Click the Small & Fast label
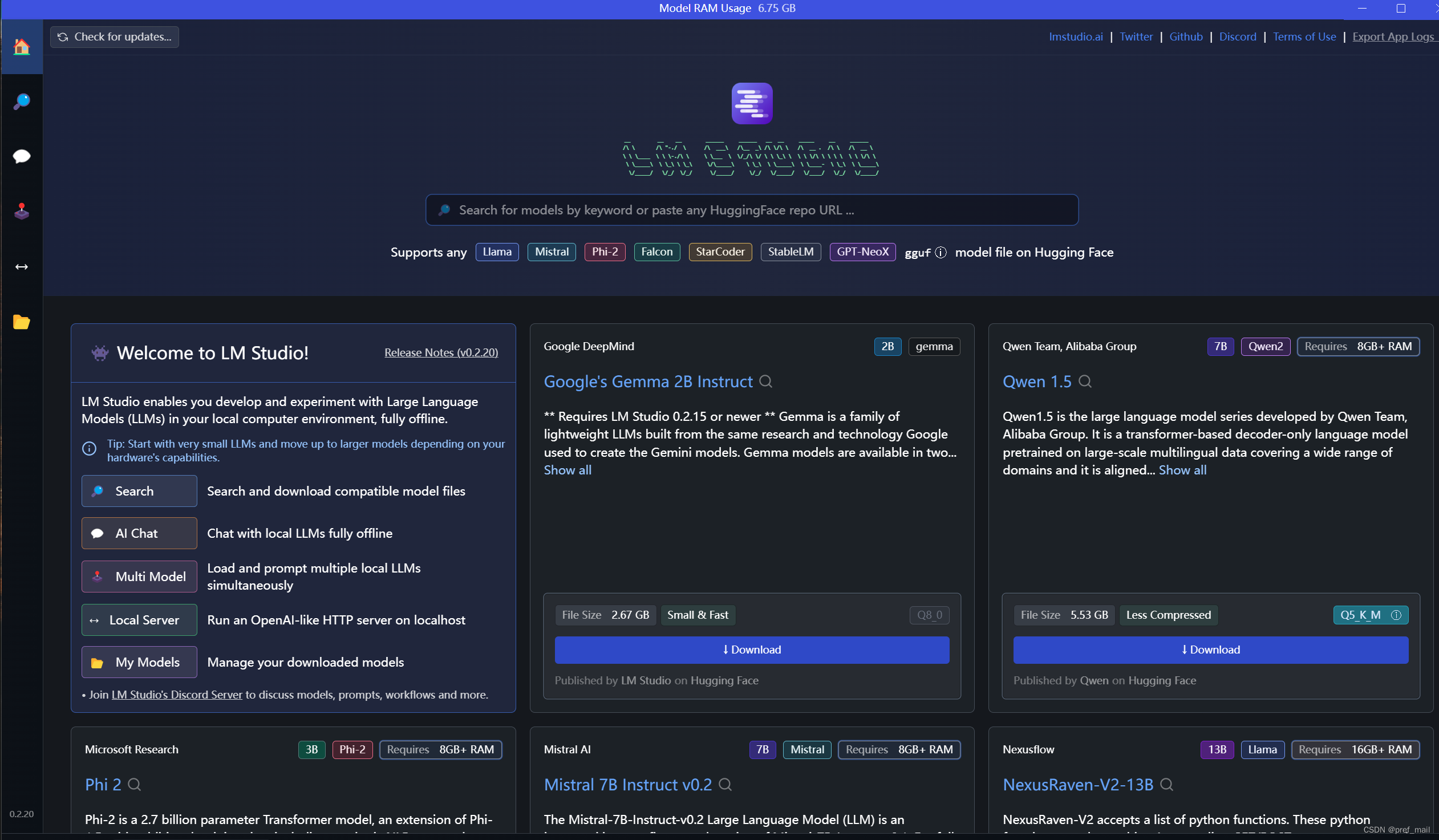The height and width of the screenshot is (840, 1439). [x=697, y=615]
